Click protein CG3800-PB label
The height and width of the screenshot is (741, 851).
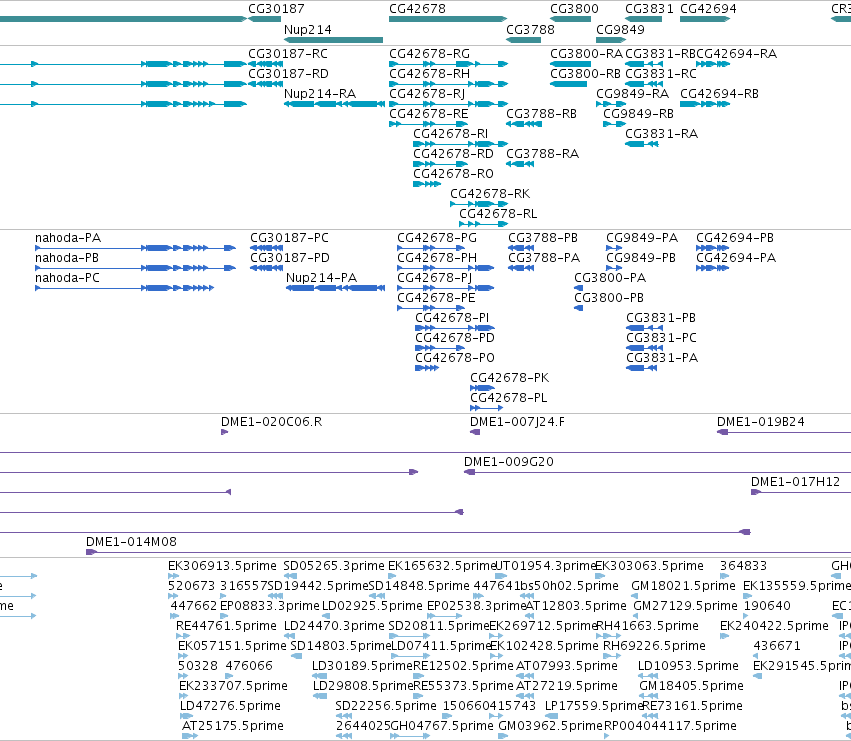click(x=609, y=298)
